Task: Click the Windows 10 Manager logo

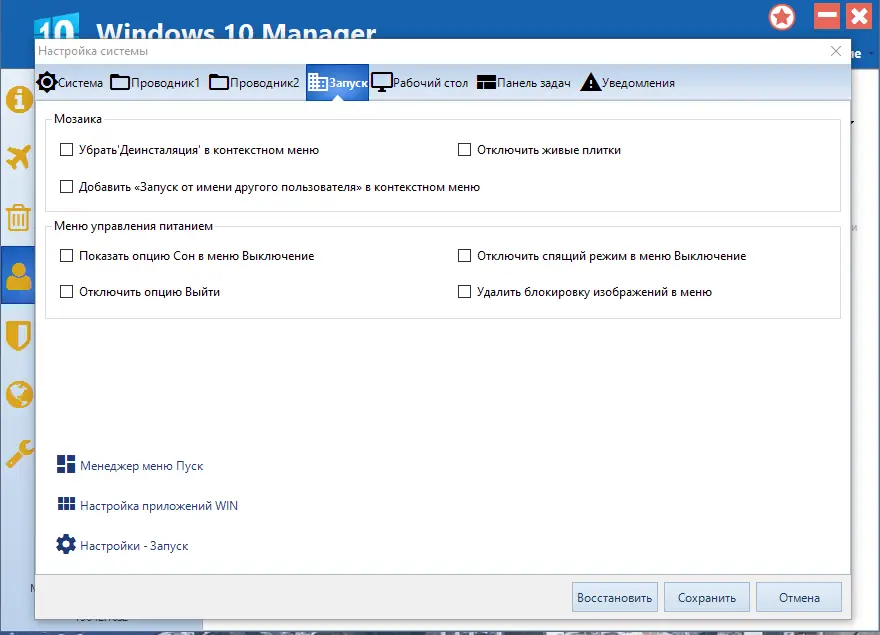Action: (56, 27)
